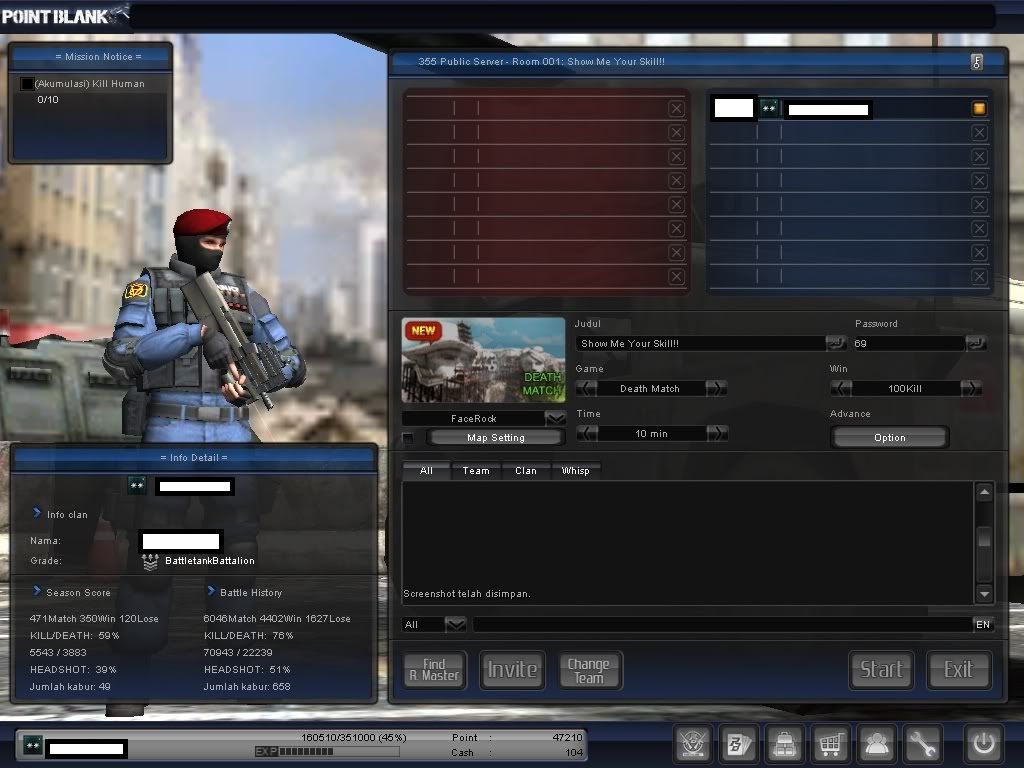Viewport: 1024px width, 768px height.
Task: Close the third red team slot
Action: (x=677, y=157)
